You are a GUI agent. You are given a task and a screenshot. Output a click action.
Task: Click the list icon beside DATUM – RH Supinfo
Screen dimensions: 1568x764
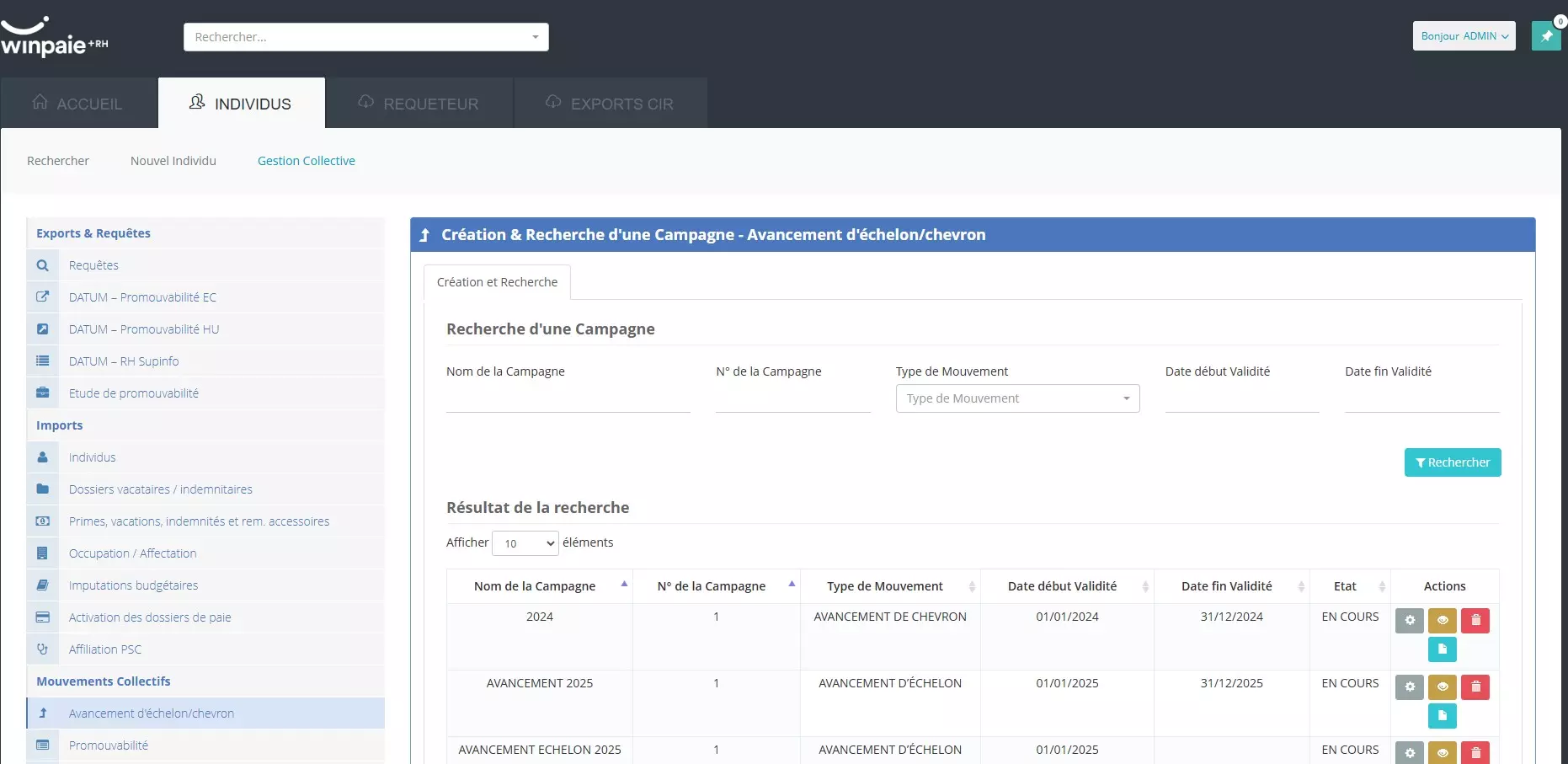[43, 361]
